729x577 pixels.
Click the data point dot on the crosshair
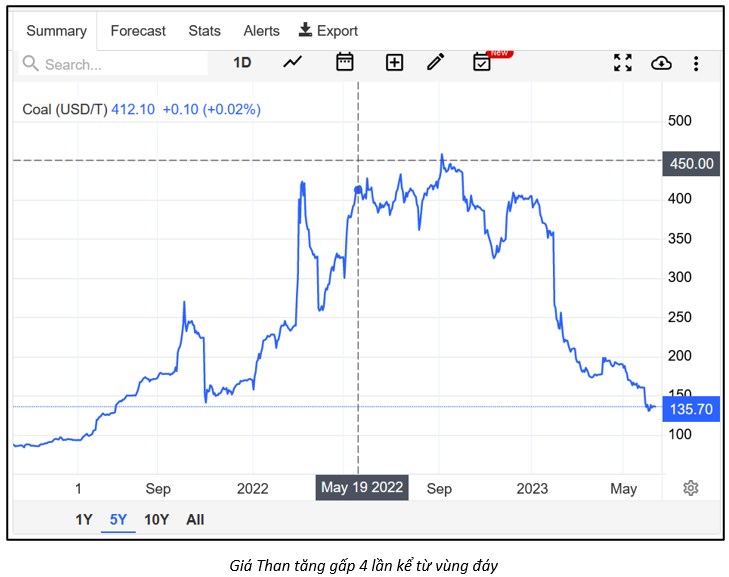(x=358, y=189)
